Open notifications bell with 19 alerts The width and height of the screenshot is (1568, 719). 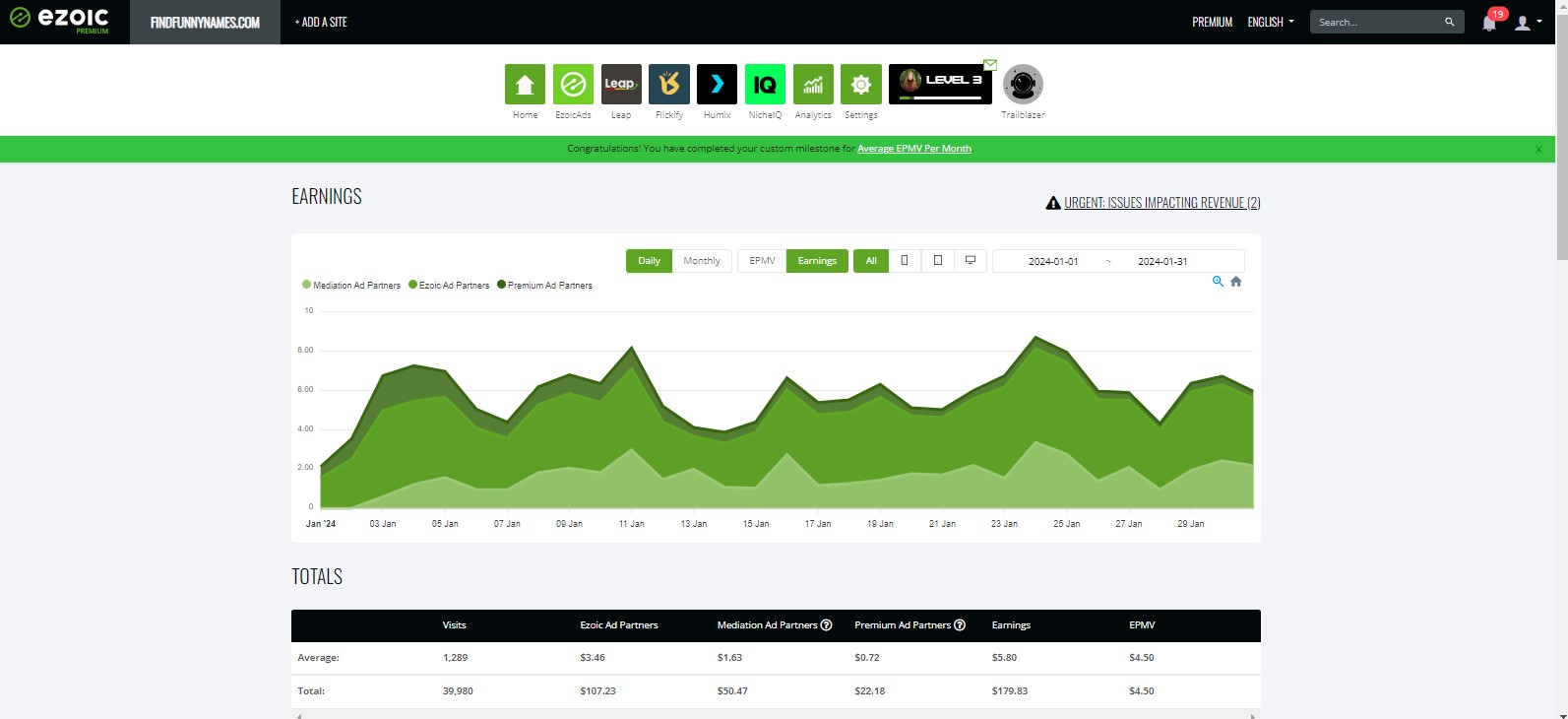[x=1489, y=23]
